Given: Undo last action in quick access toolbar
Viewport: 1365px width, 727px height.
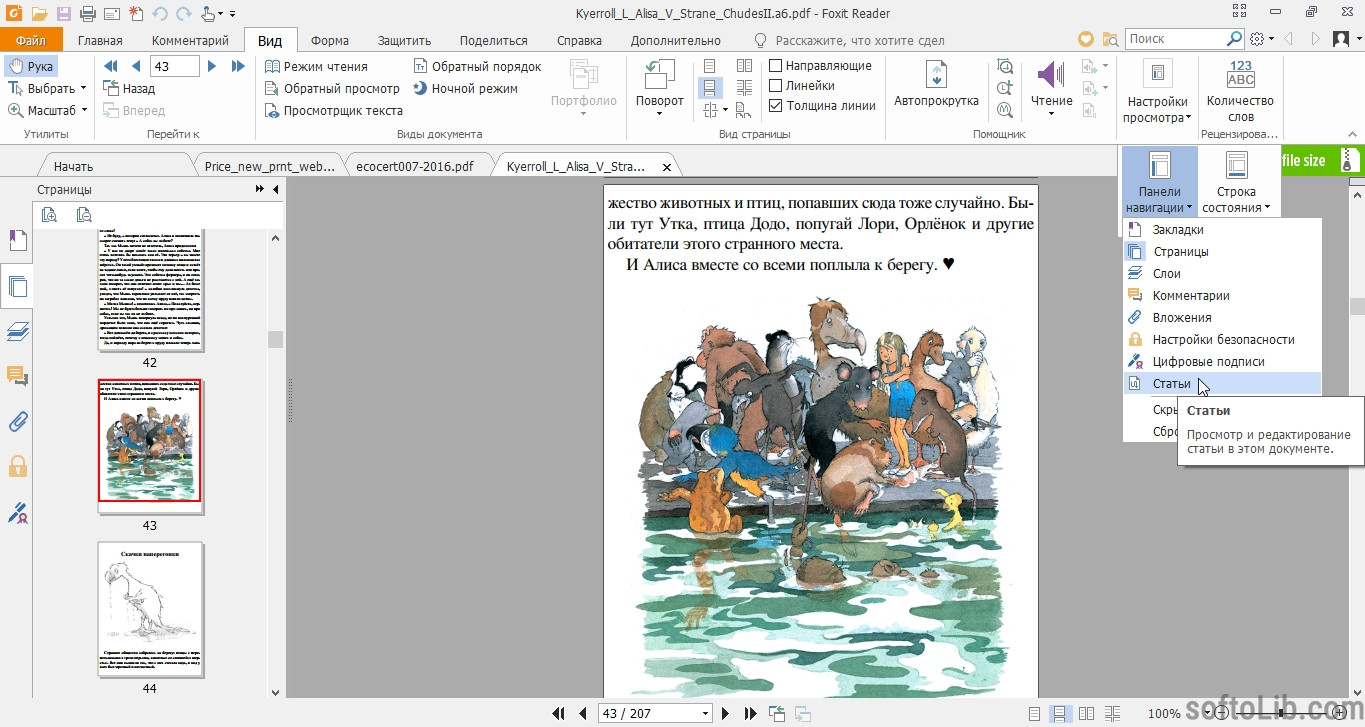Looking at the screenshot, I should point(161,14).
